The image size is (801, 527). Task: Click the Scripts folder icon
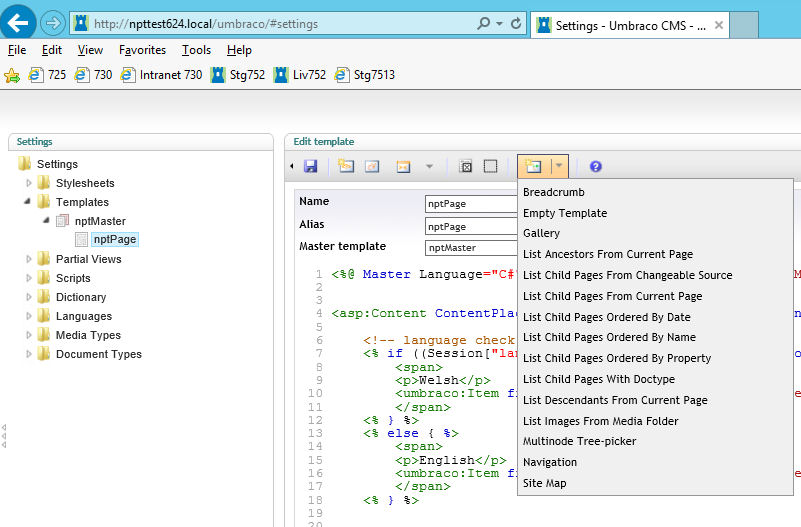pyautogui.click(x=43, y=277)
